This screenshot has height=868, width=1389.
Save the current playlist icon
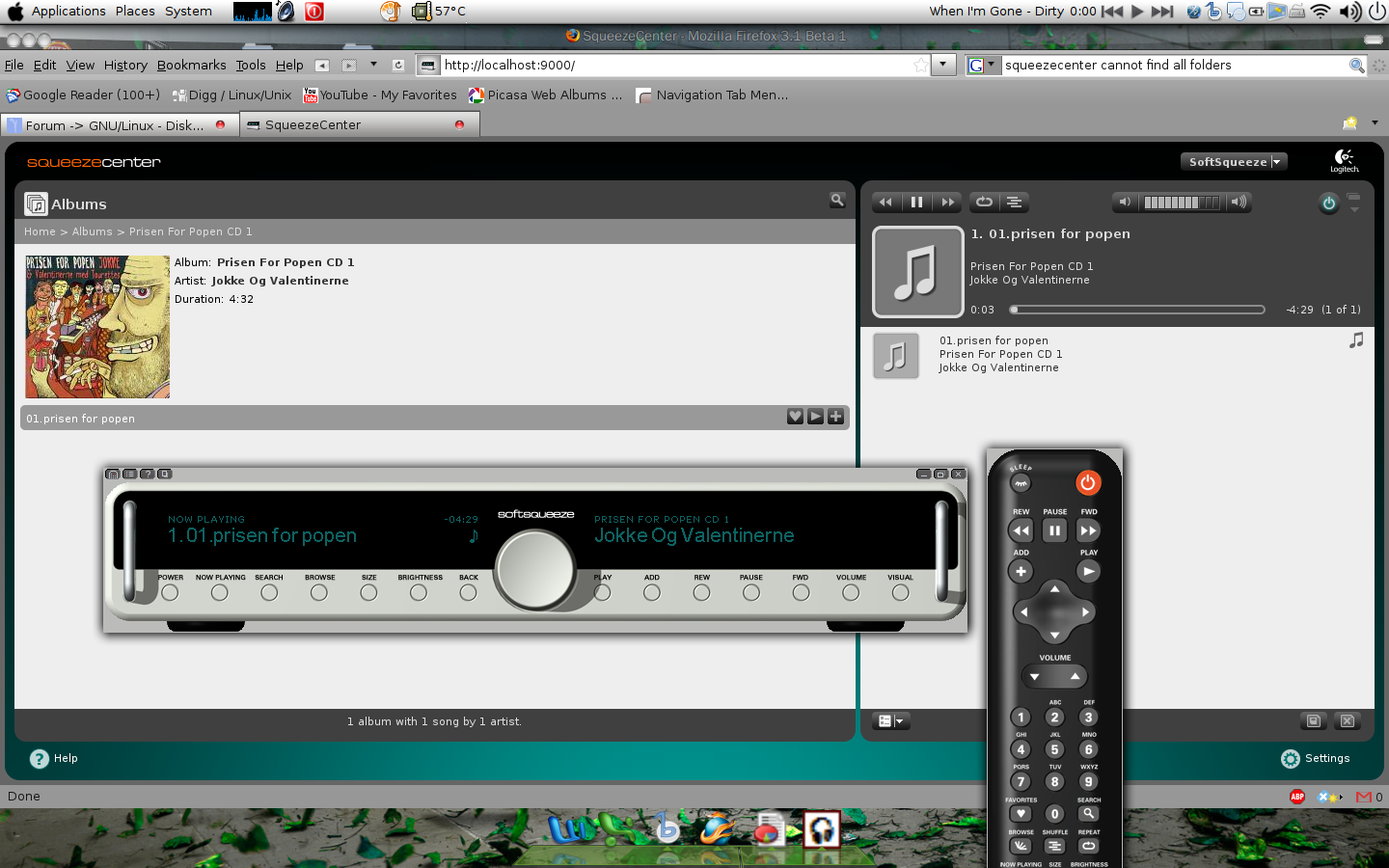[x=1313, y=721]
